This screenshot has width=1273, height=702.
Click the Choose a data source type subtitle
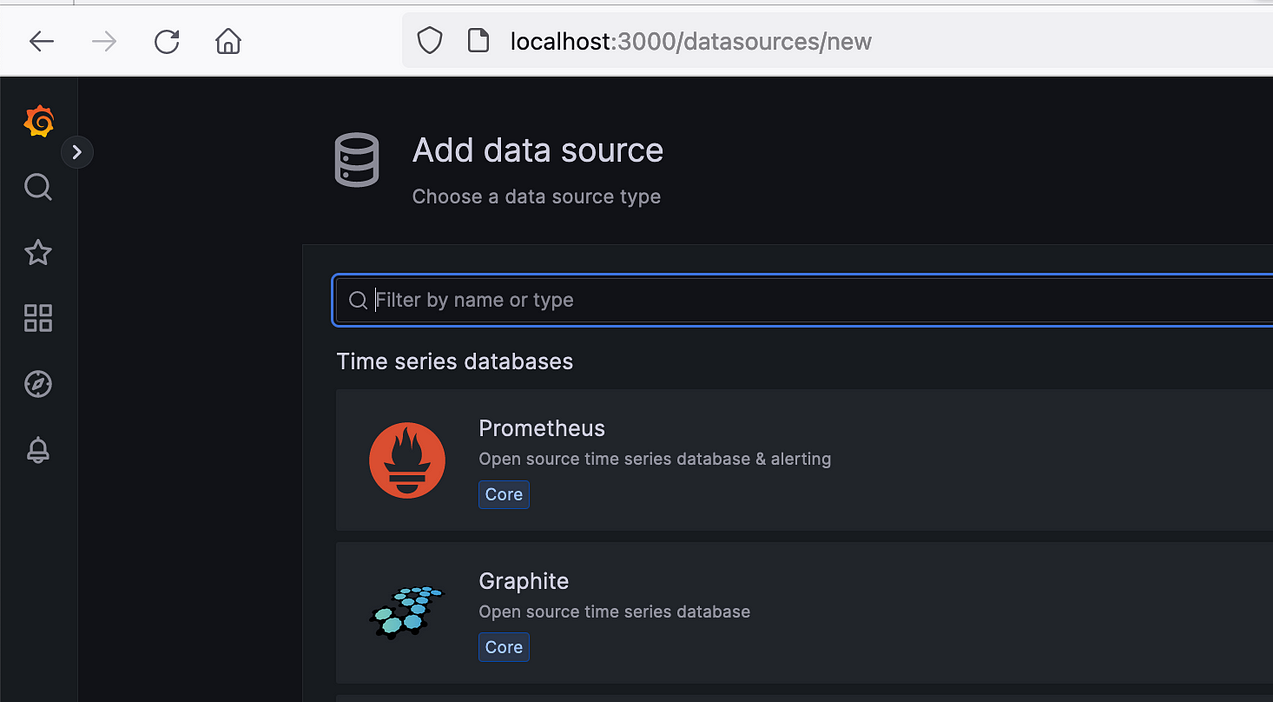(x=536, y=196)
